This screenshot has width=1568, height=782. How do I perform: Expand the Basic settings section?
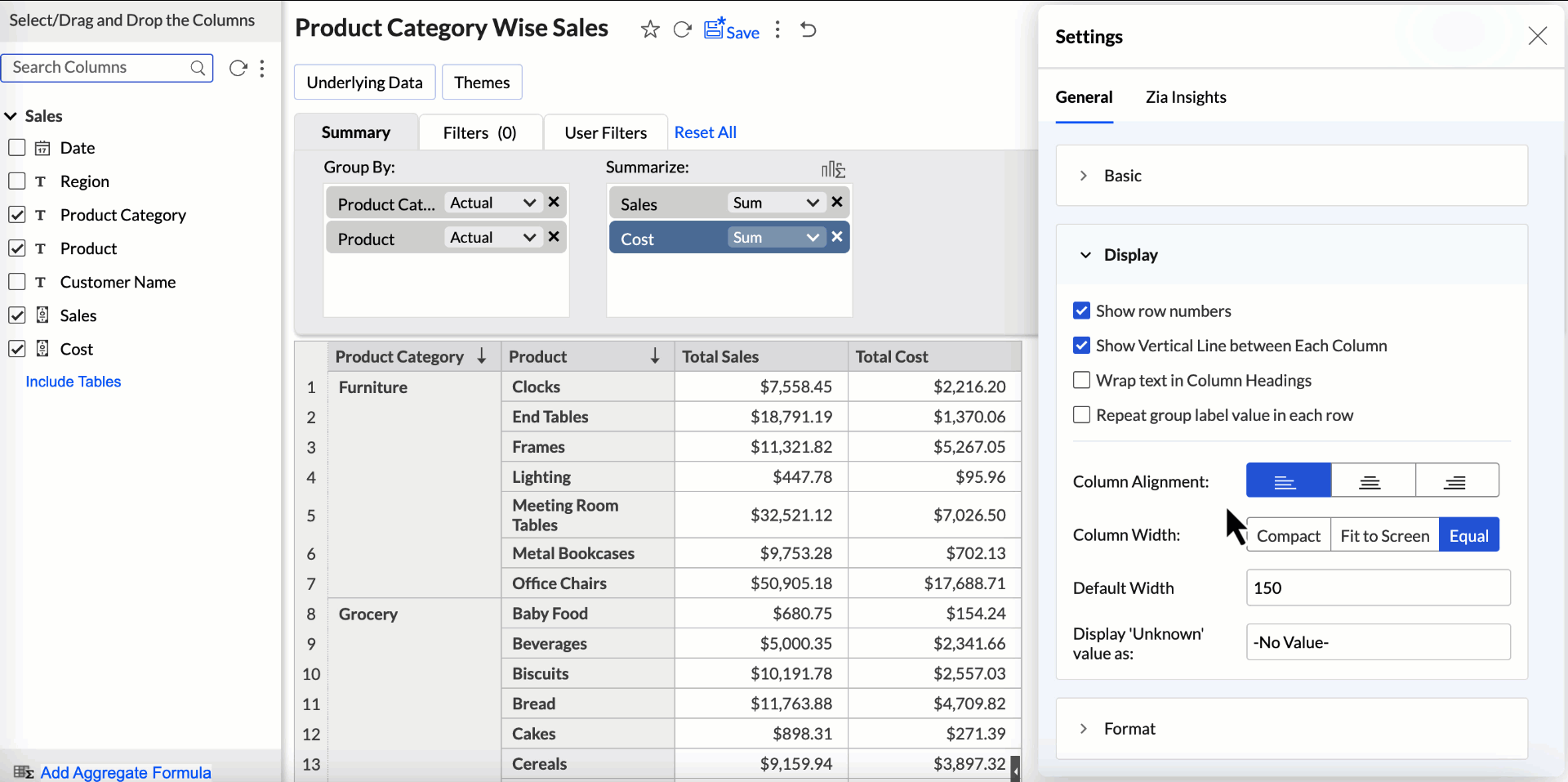[x=1122, y=176]
